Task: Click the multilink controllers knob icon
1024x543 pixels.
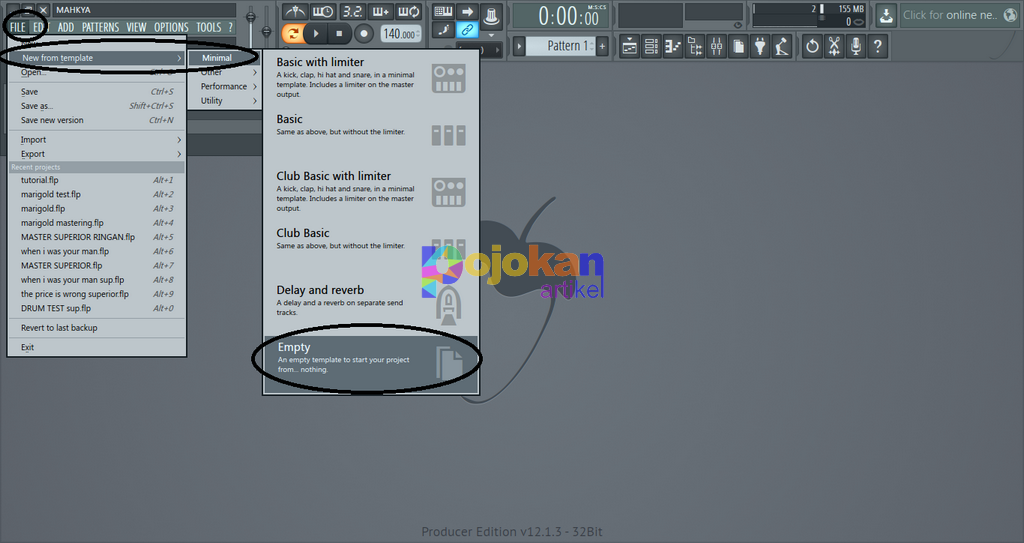Action: tap(491, 16)
